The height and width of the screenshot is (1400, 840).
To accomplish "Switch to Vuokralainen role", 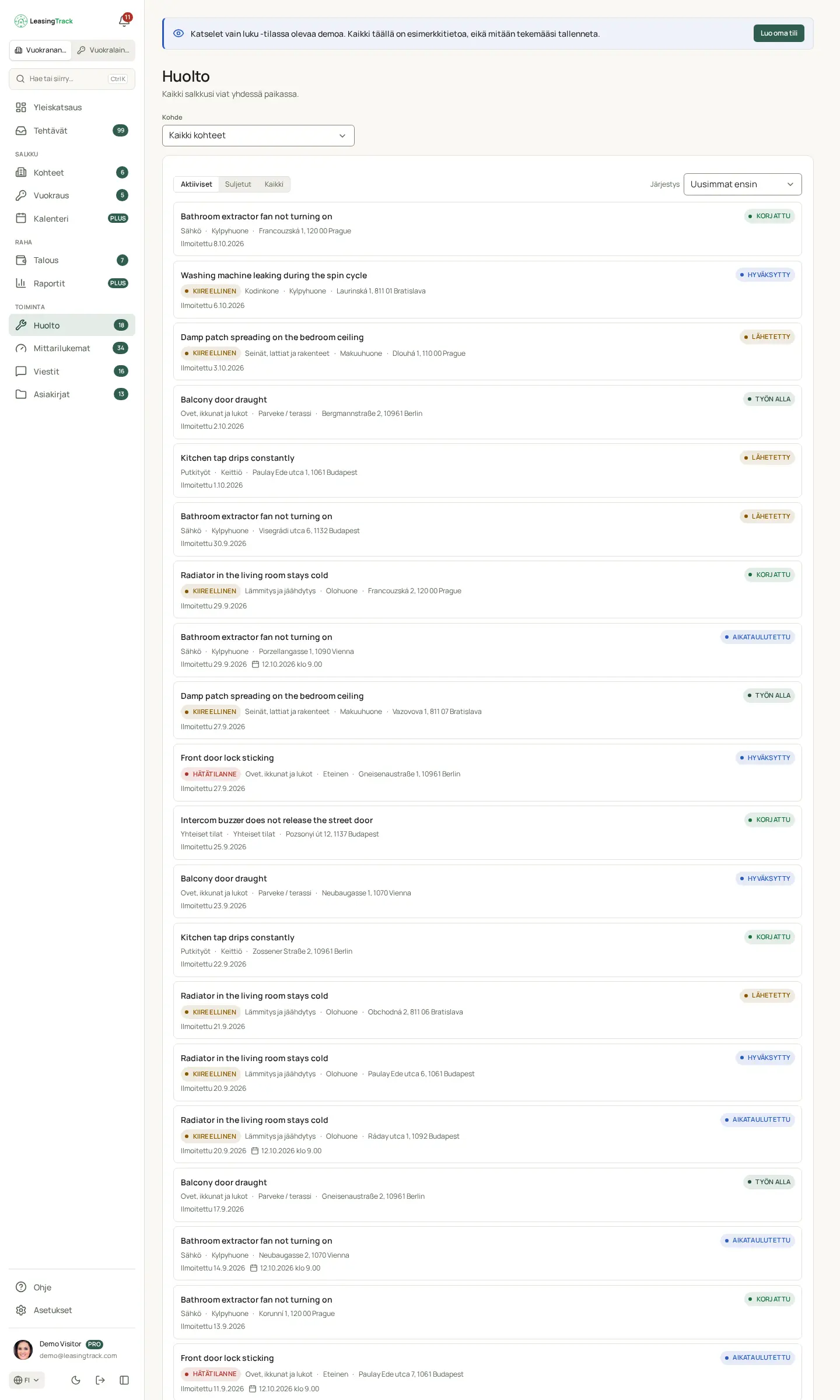I will tap(103, 50).
